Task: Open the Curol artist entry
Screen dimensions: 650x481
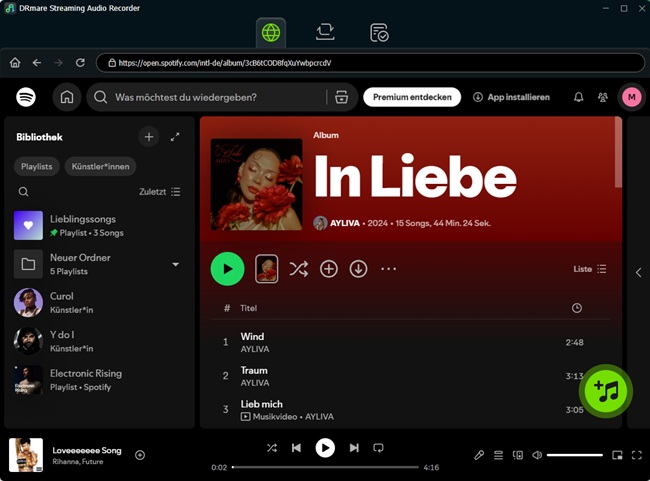Action: [x=97, y=303]
